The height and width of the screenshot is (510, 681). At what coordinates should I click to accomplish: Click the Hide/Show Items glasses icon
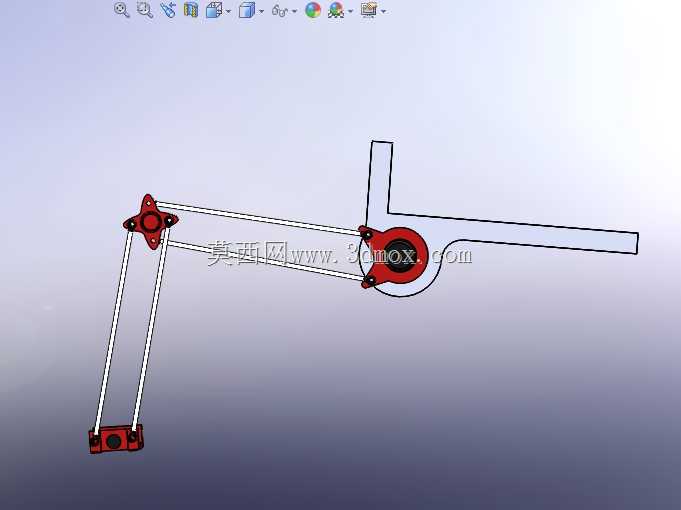point(280,10)
